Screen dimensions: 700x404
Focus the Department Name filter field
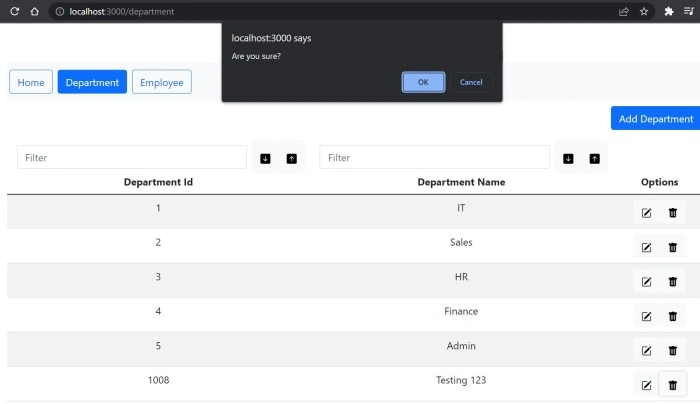coord(434,158)
